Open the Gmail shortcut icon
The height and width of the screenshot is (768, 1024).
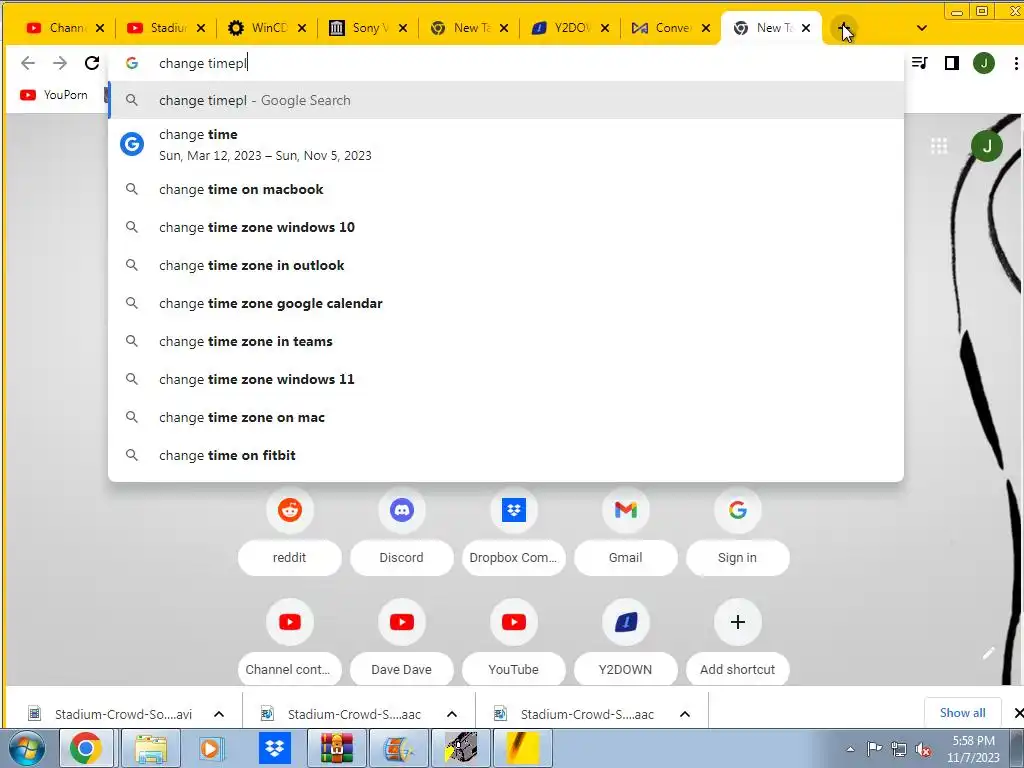click(x=626, y=509)
